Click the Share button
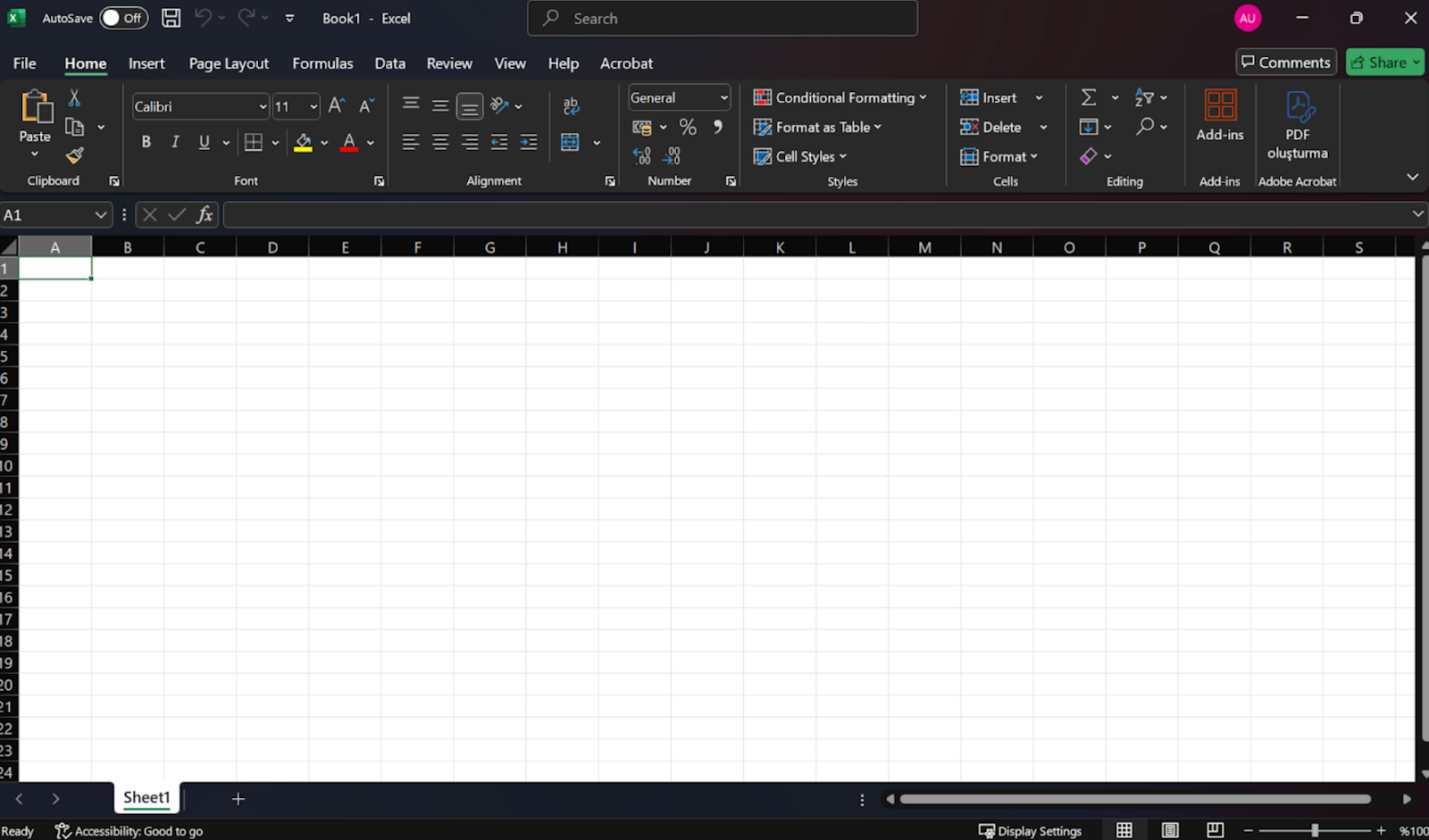The image size is (1429, 840). click(1384, 62)
